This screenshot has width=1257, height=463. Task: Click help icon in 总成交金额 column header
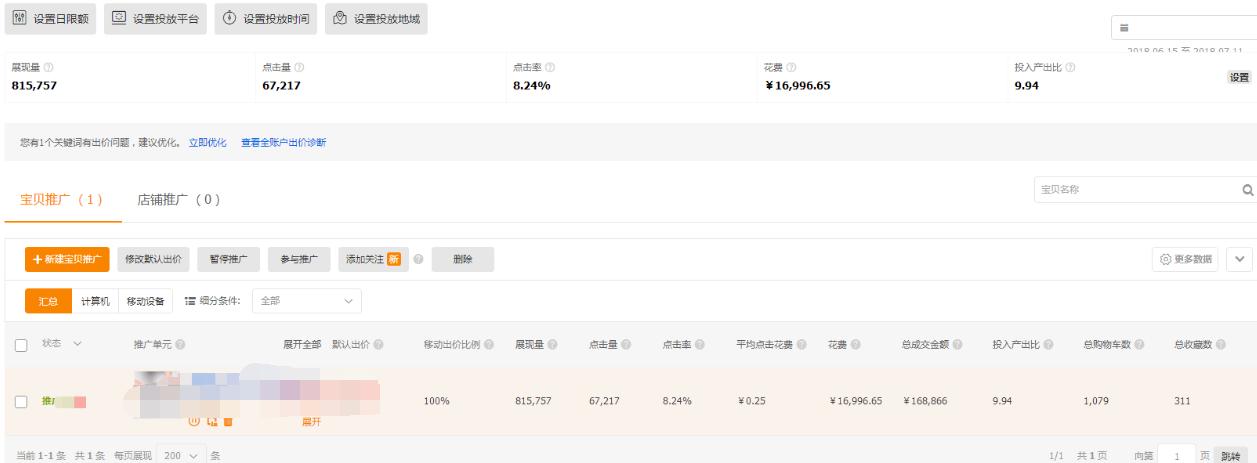click(x=958, y=345)
